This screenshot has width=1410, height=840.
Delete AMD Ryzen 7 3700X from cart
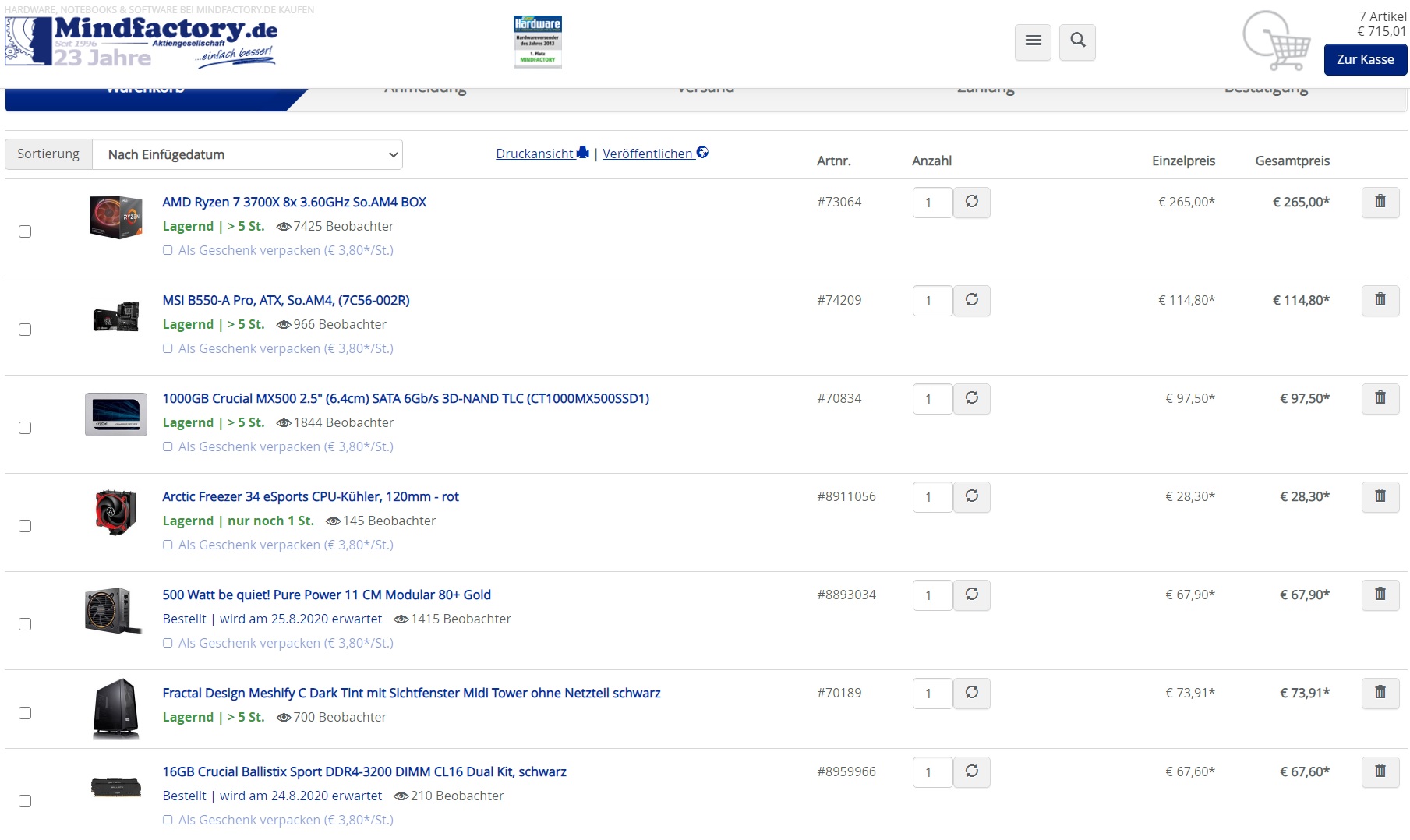click(1380, 203)
